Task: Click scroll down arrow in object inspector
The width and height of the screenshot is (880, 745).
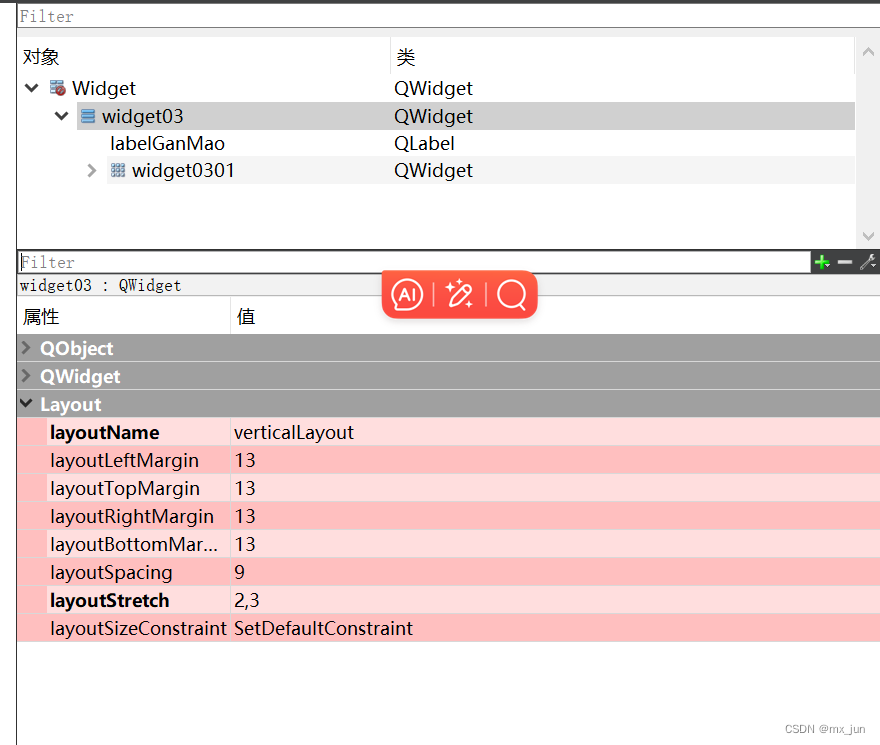Action: coord(868,236)
